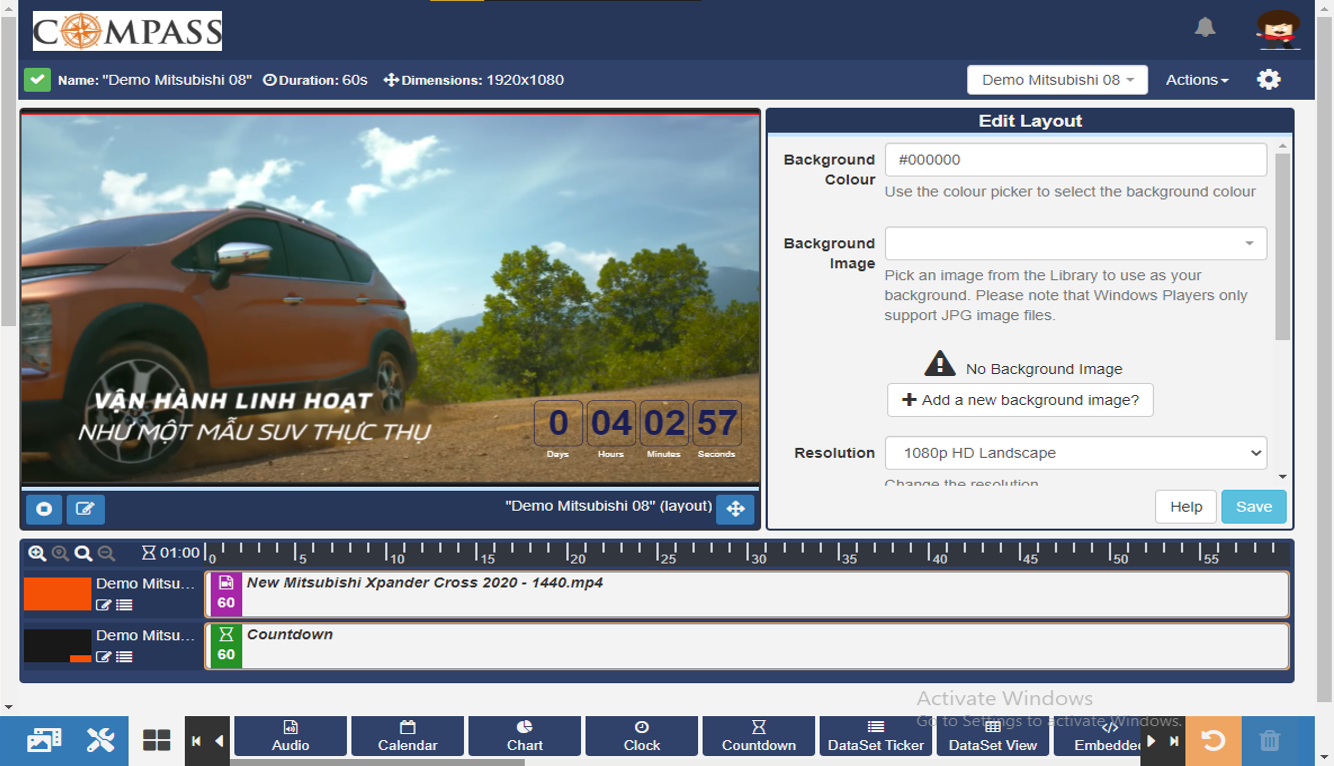Click Add a new background image
The height and width of the screenshot is (766, 1334).
click(1020, 400)
